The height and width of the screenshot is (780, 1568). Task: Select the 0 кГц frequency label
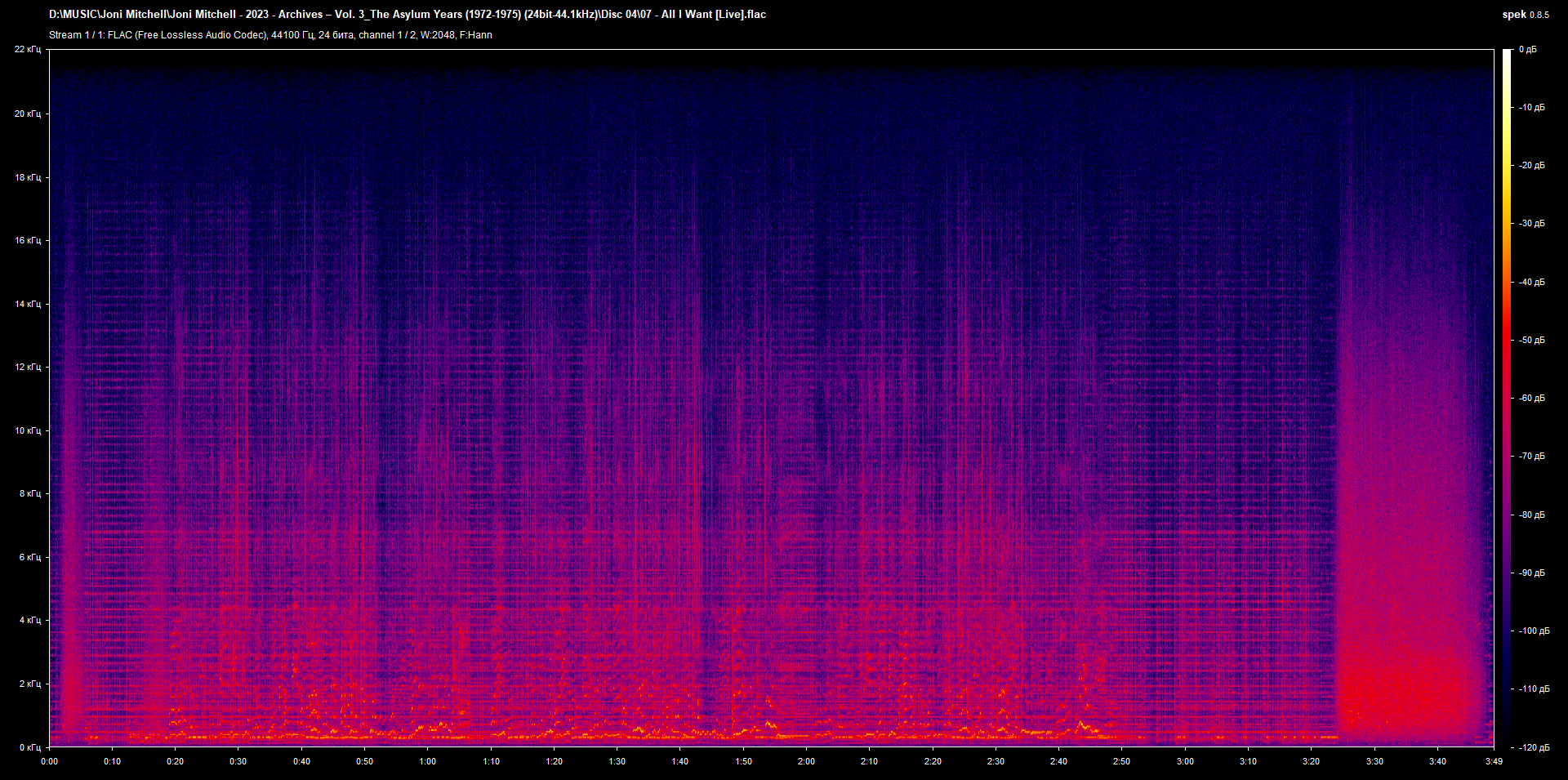coord(29,747)
